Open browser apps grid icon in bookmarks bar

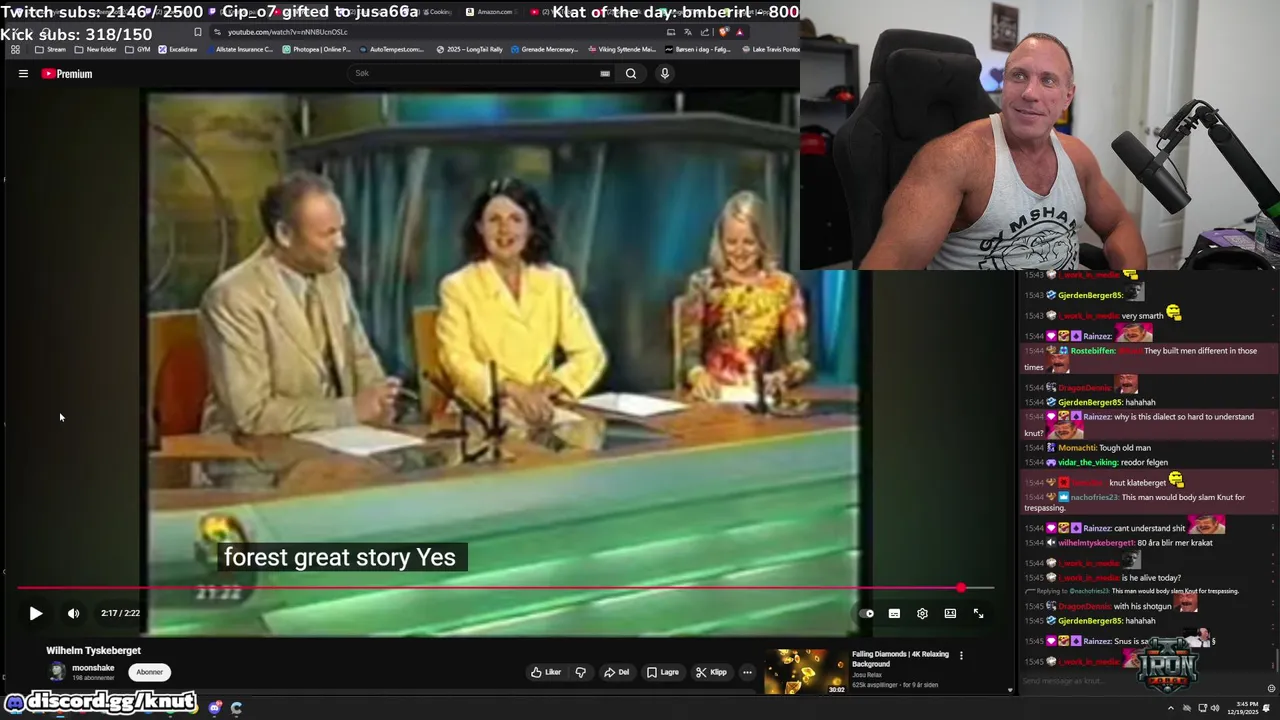15,49
